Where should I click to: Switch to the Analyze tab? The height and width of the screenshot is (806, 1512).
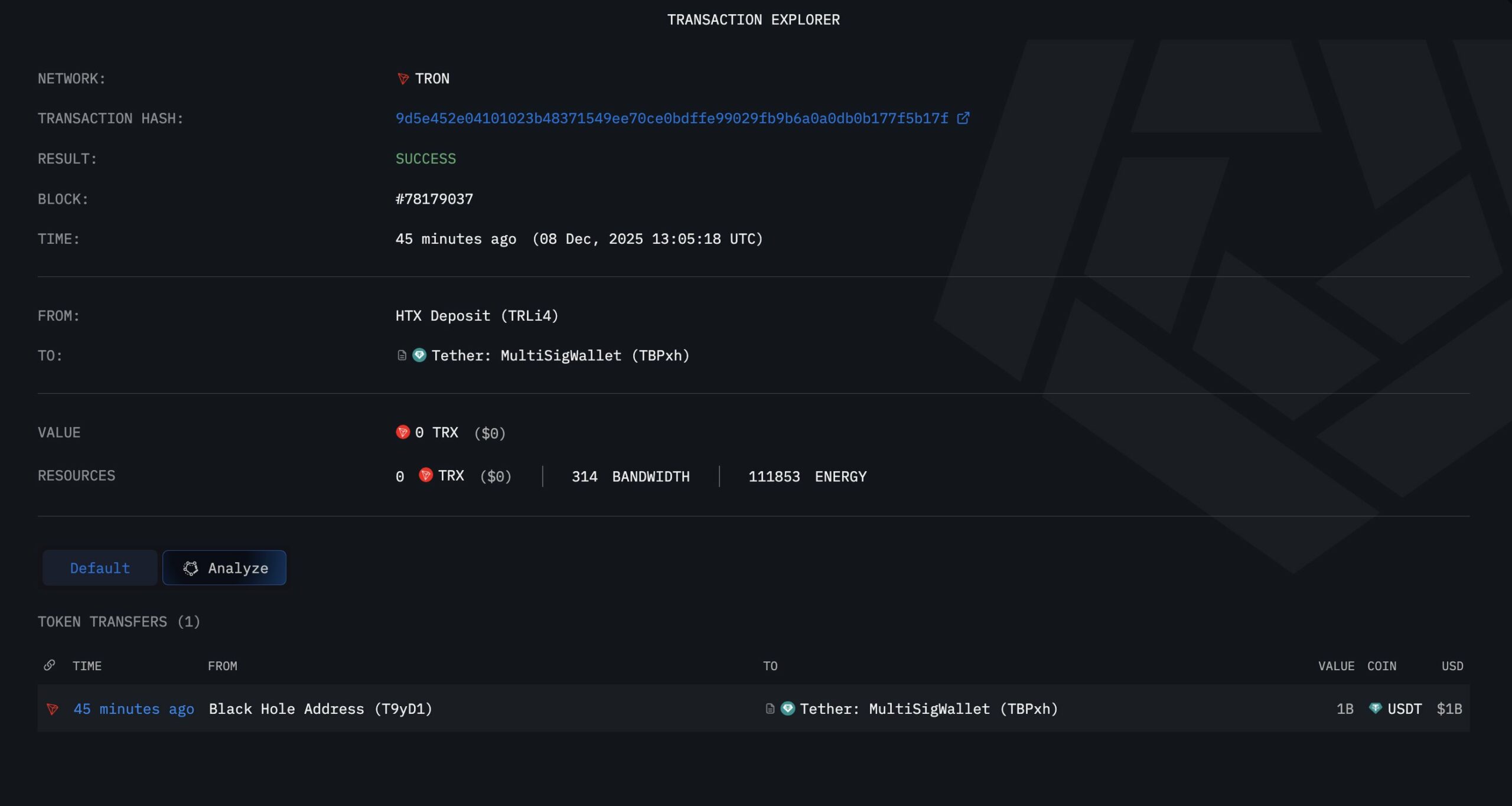click(x=224, y=568)
